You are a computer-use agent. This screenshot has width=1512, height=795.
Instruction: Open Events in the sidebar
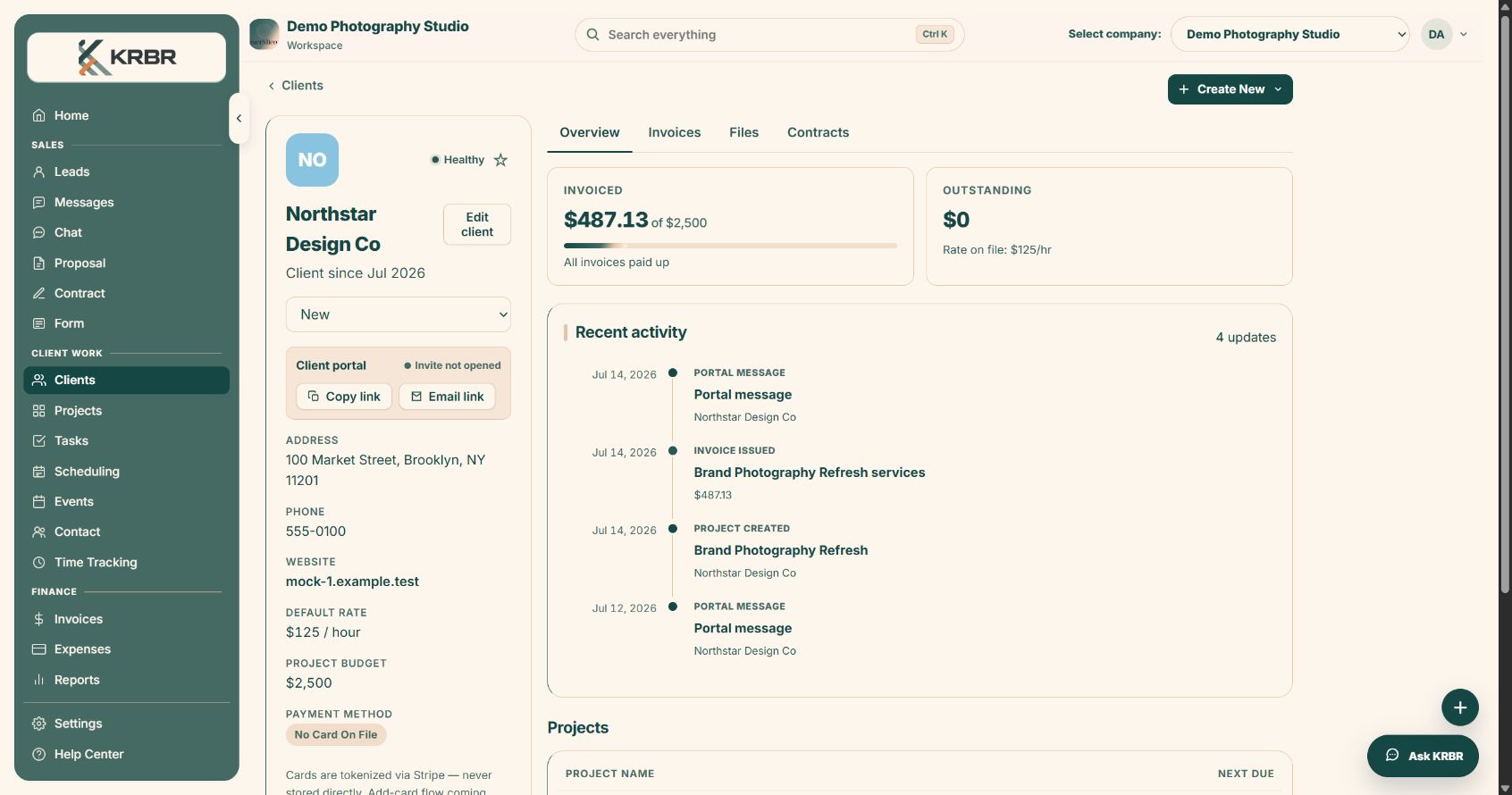pyautogui.click(x=126, y=501)
